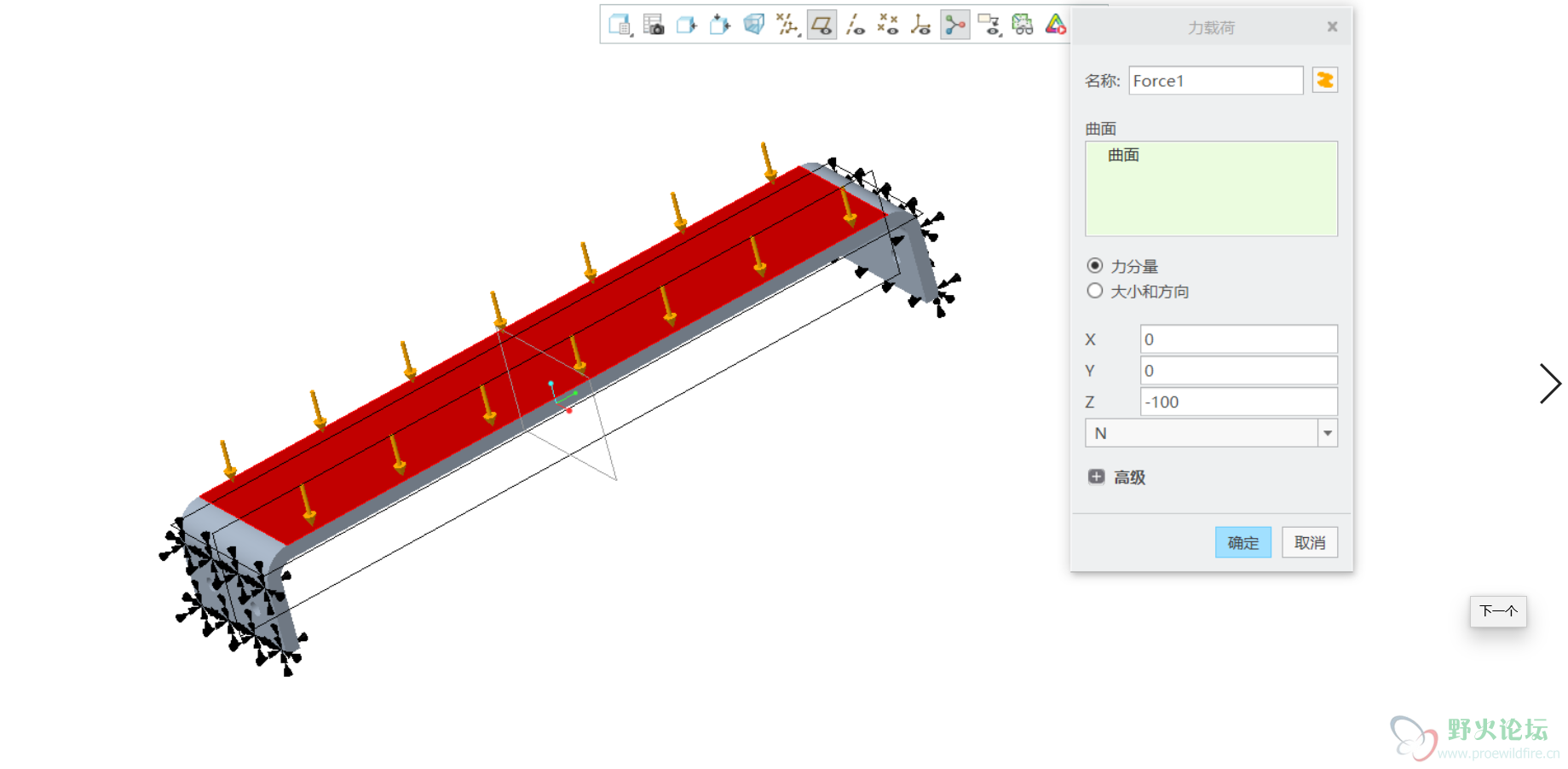1568x769 pixels.
Task: Click the named view cube-with-arrow icon
Action: pos(687,25)
